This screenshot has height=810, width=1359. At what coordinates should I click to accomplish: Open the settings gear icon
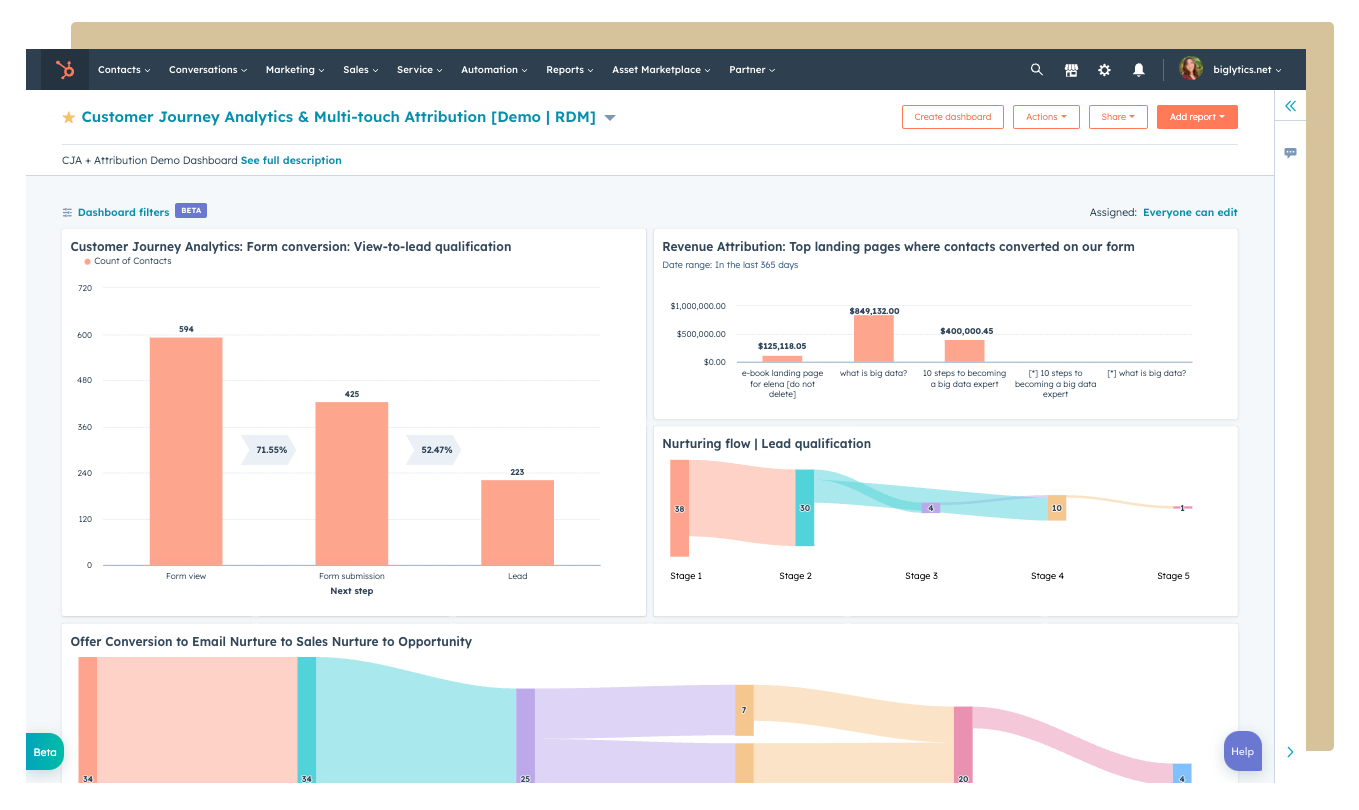coord(1104,70)
